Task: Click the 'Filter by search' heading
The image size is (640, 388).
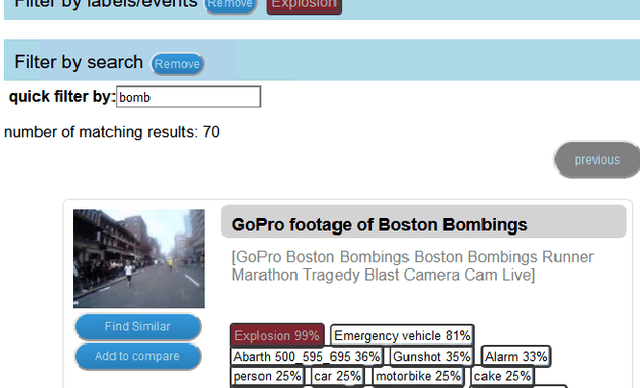Action: coord(79,62)
